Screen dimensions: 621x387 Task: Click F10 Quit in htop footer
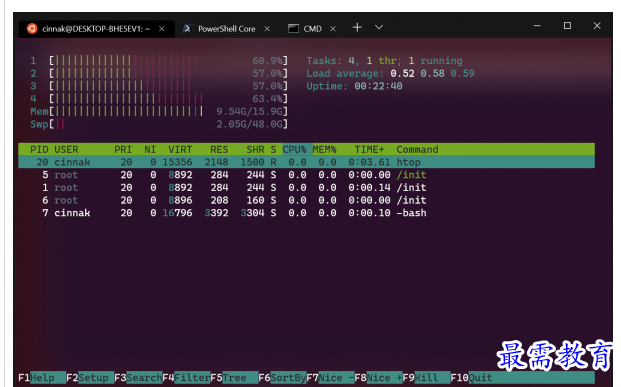tap(471, 377)
